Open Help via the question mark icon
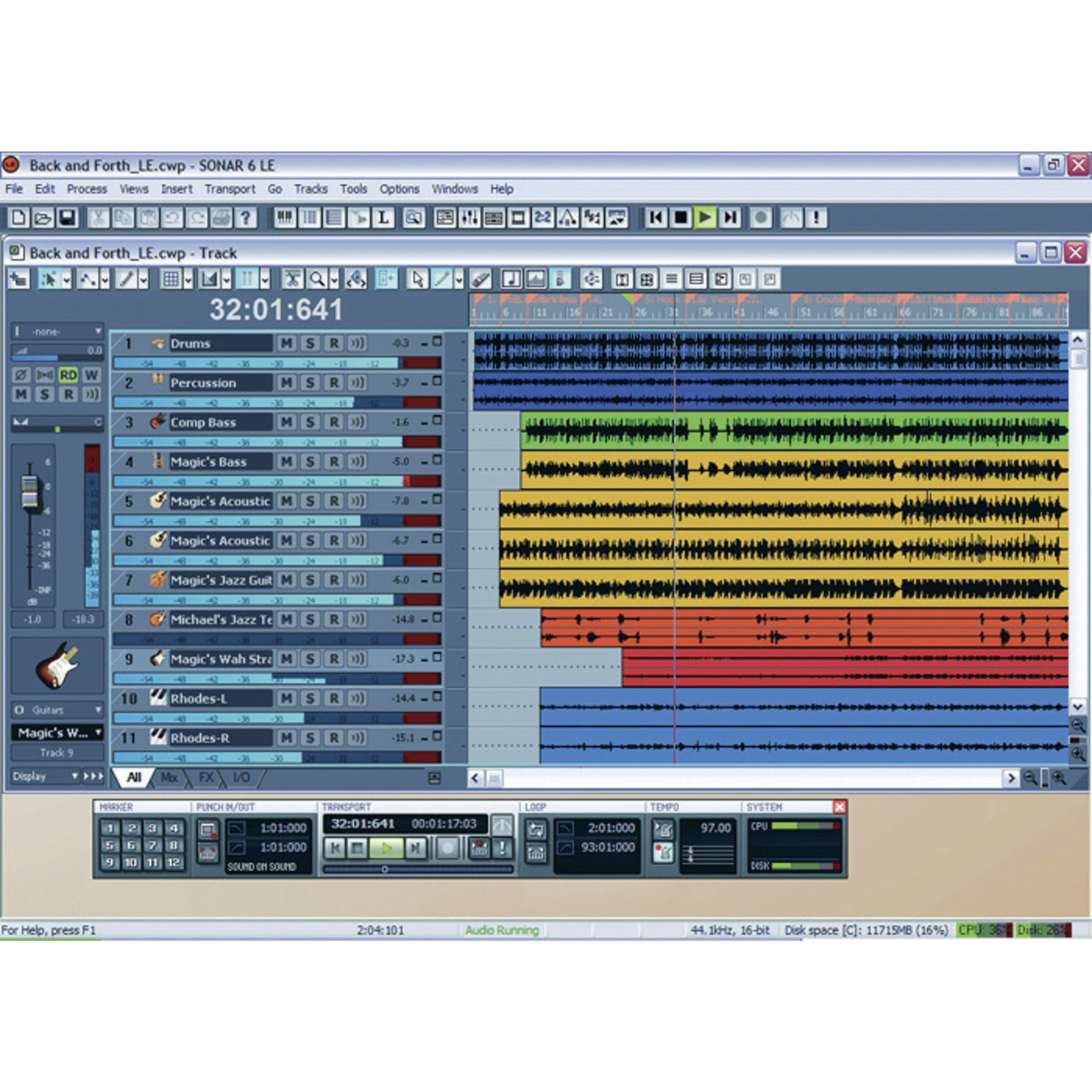Screen dimensions: 1092x1092 [x=245, y=218]
